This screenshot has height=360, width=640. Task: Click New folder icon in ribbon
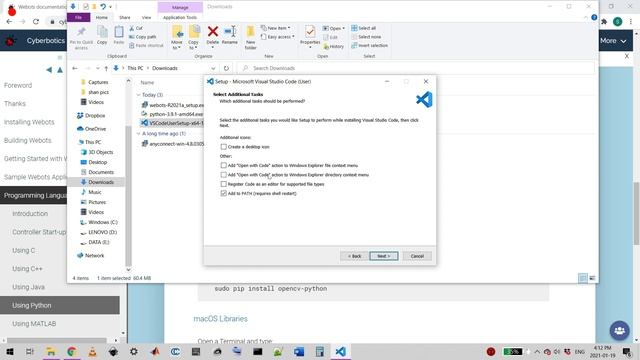[251, 37]
